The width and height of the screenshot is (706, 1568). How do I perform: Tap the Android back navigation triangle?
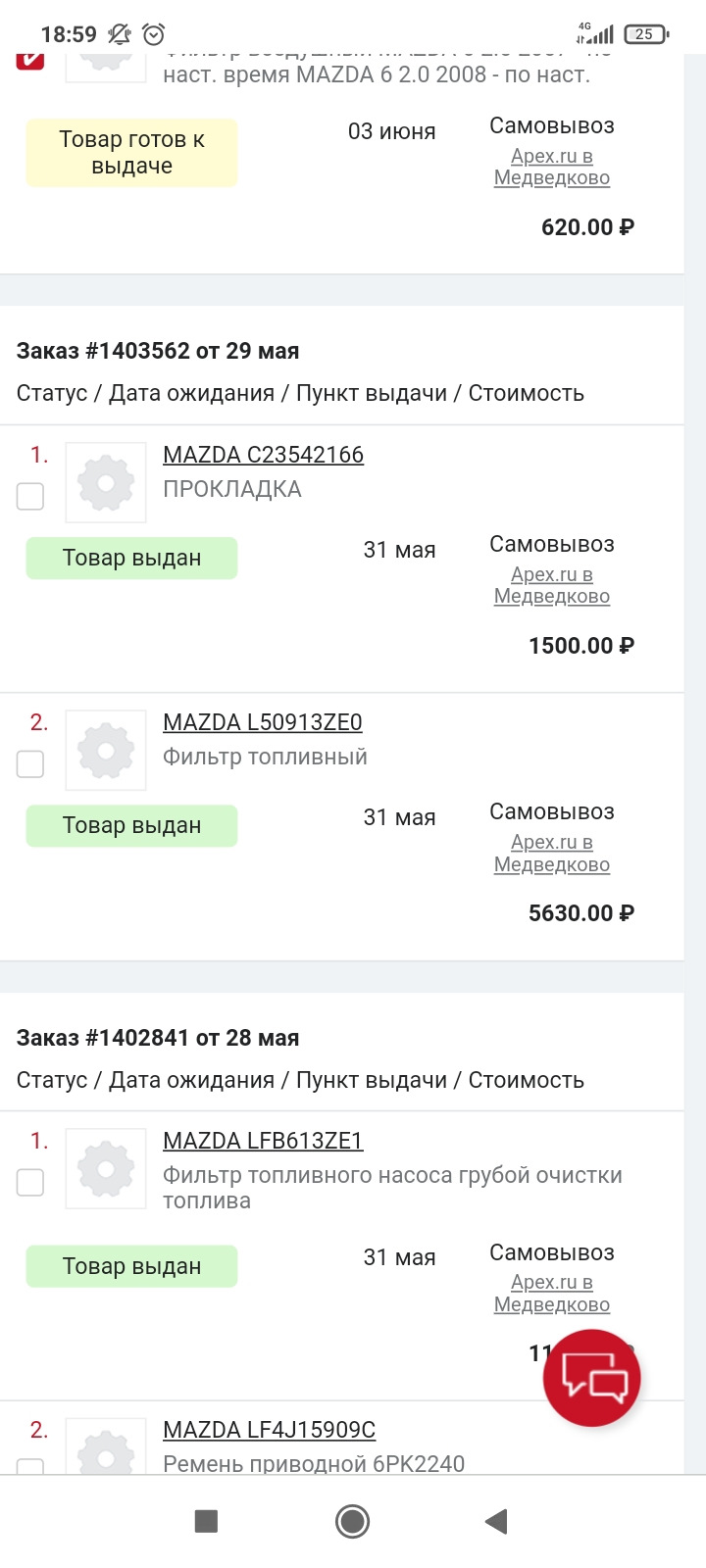click(x=497, y=1521)
